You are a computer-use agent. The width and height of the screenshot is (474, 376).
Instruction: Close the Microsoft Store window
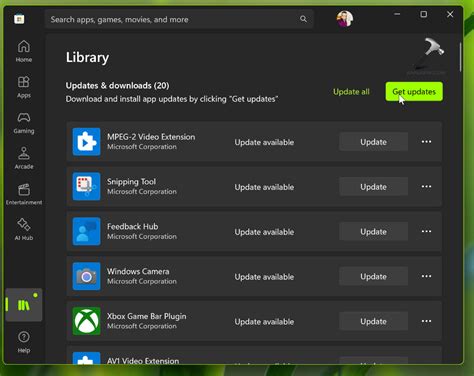[x=450, y=14]
